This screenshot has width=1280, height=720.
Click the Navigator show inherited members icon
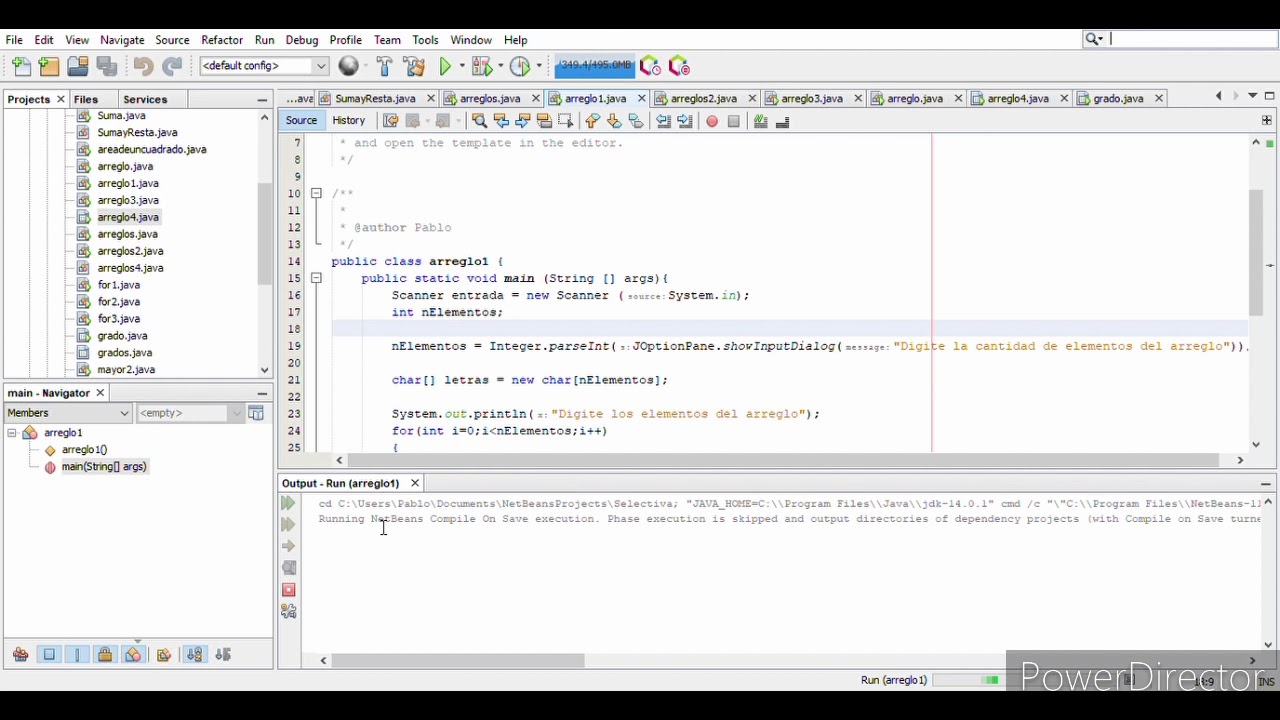[20, 655]
